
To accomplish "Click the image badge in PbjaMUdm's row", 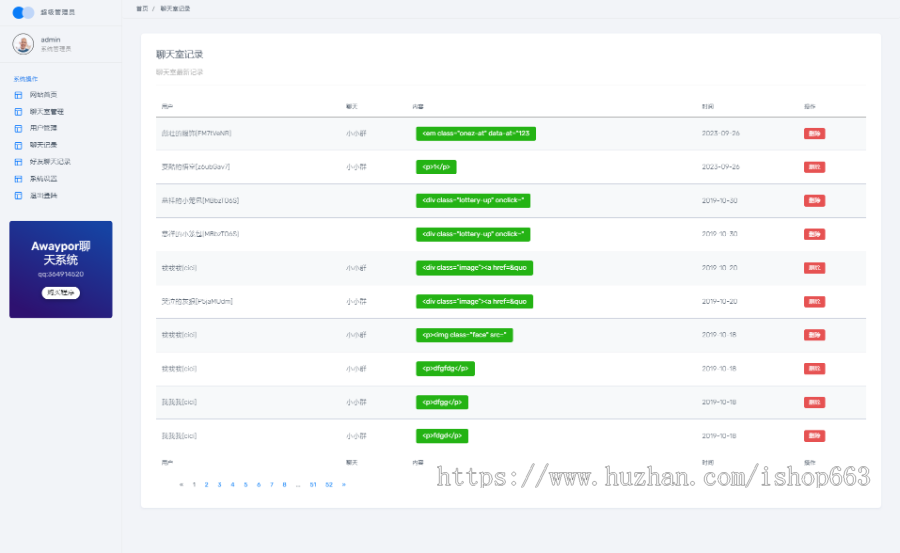I will pos(475,301).
